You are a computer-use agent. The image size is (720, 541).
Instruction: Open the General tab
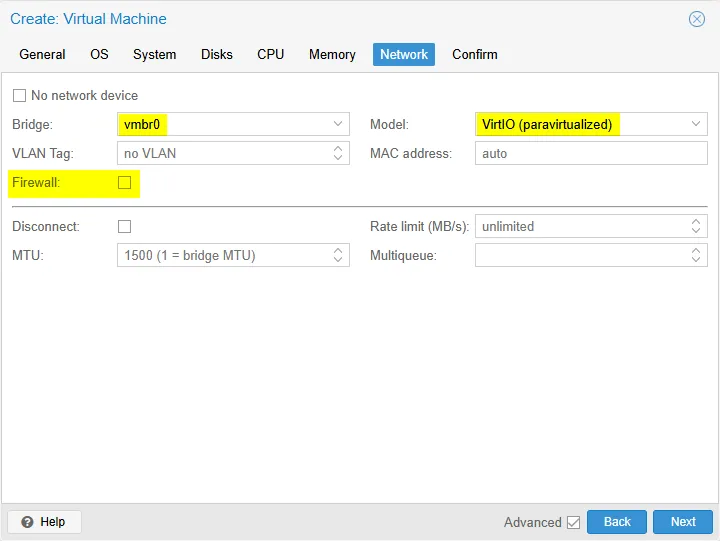tap(42, 55)
